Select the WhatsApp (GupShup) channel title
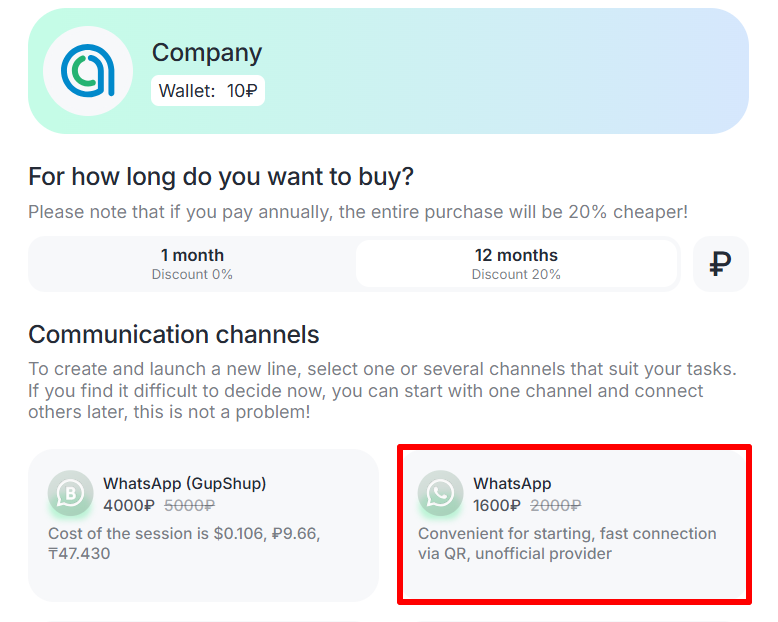 184,484
